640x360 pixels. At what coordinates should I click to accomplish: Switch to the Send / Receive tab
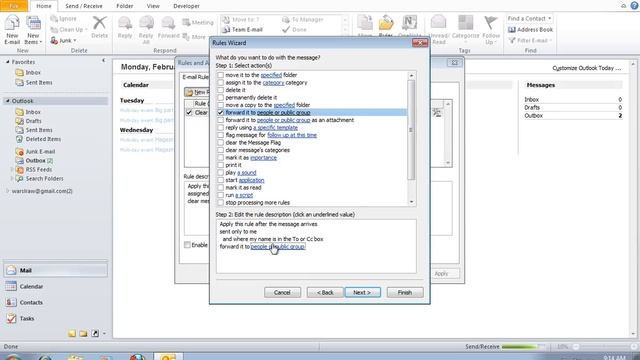pyautogui.click(x=84, y=6)
